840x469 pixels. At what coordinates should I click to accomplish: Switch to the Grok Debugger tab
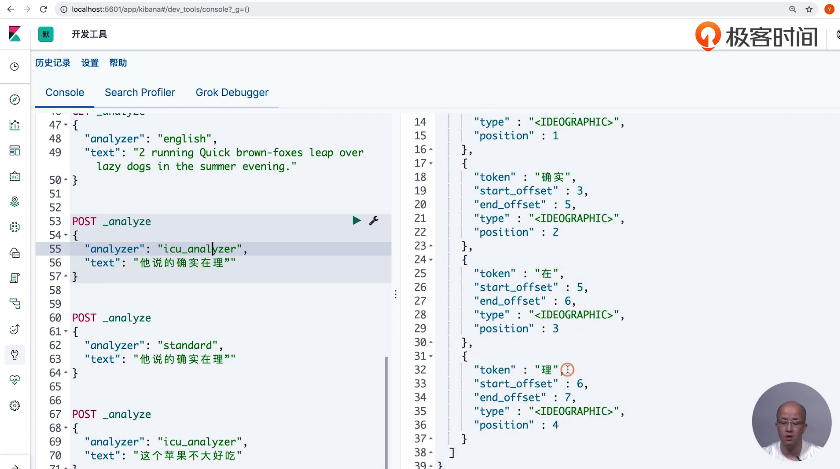point(232,92)
